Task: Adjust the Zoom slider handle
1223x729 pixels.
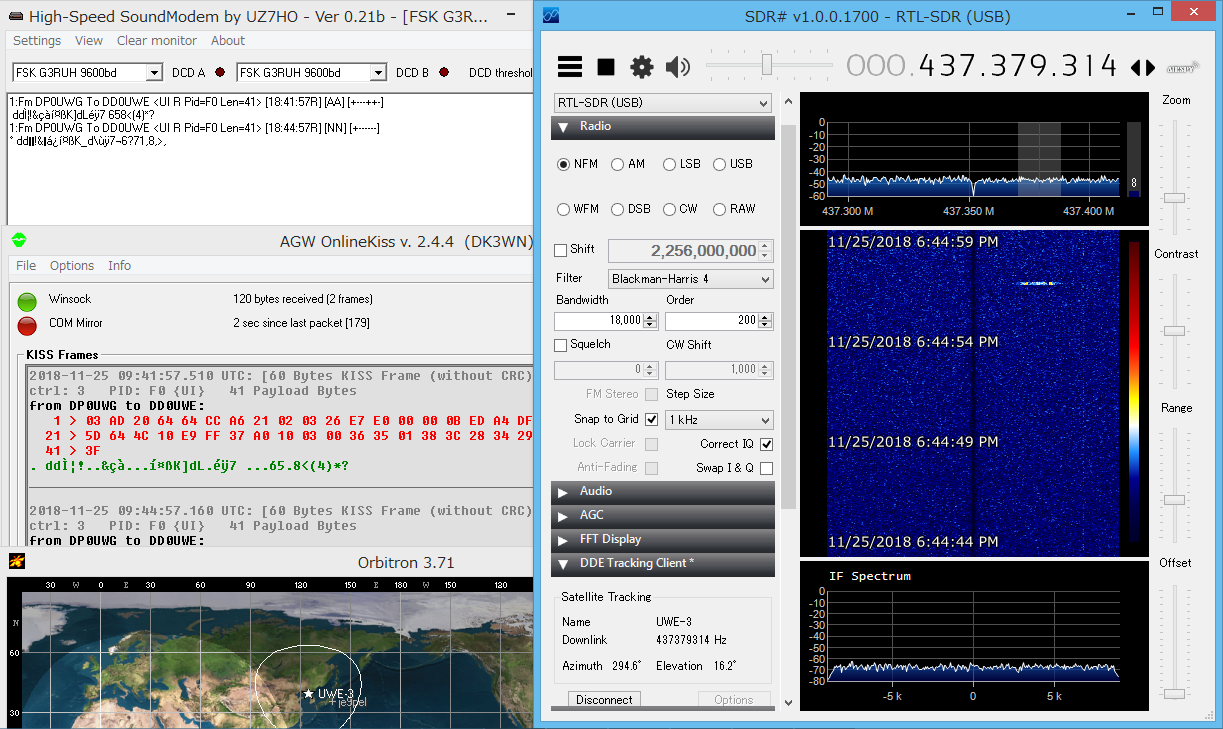Action: click(1174, 198)
